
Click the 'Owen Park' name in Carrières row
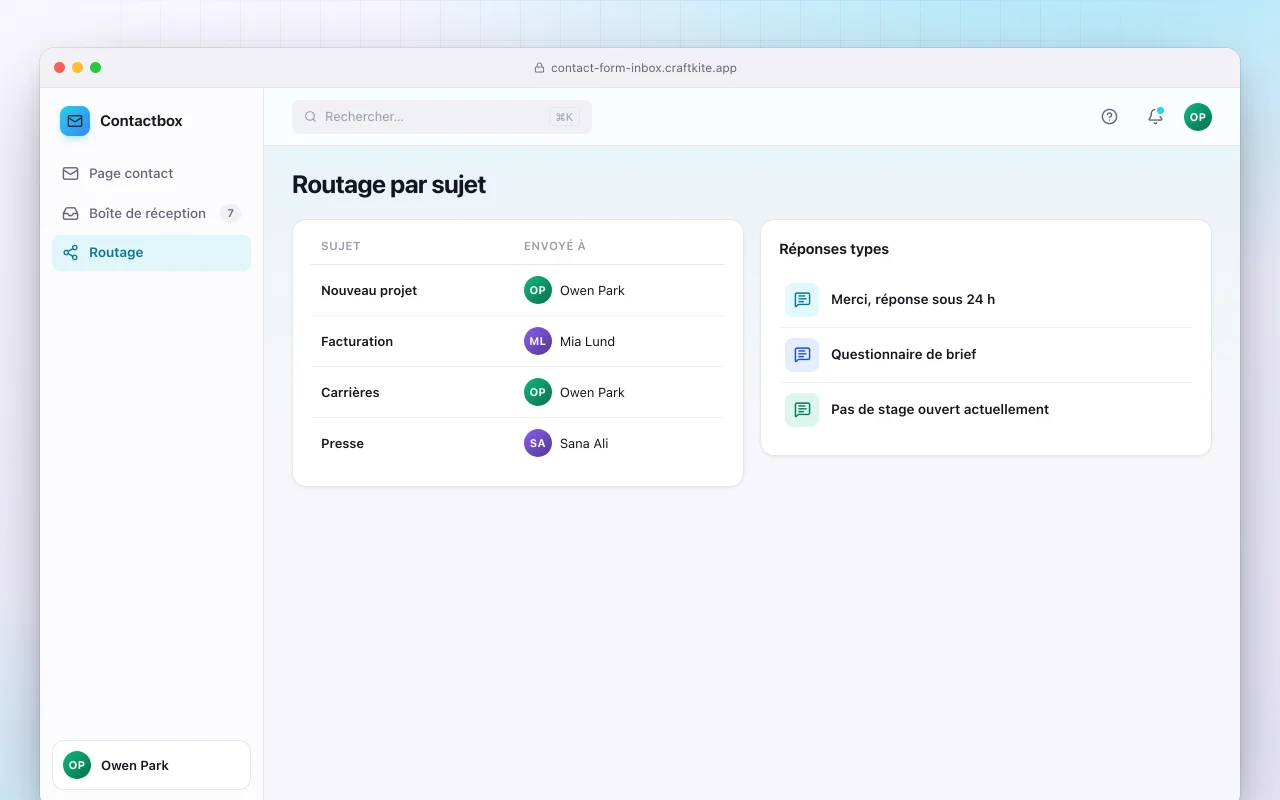[x=592, y=392]
